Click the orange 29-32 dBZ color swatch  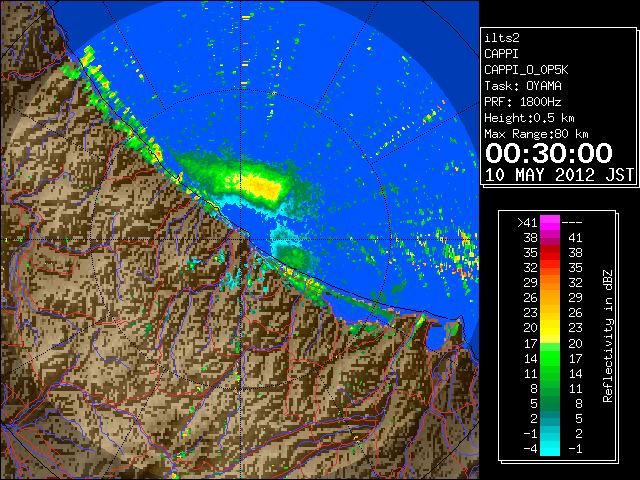click(x=550, y=282)
